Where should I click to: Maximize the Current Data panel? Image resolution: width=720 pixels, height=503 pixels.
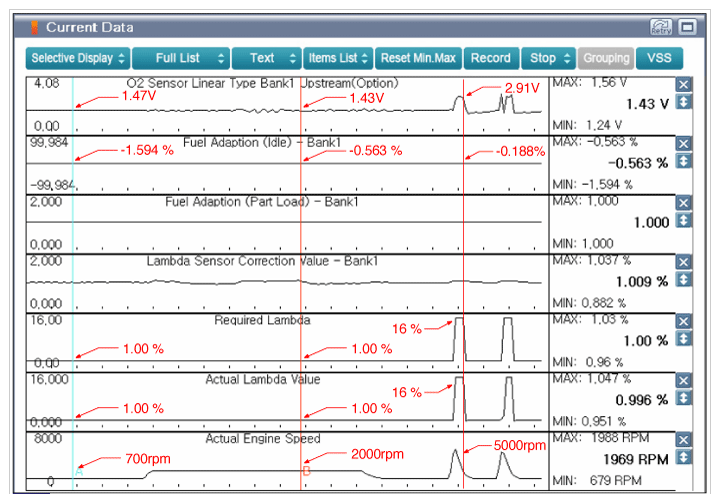click(688, 27)
